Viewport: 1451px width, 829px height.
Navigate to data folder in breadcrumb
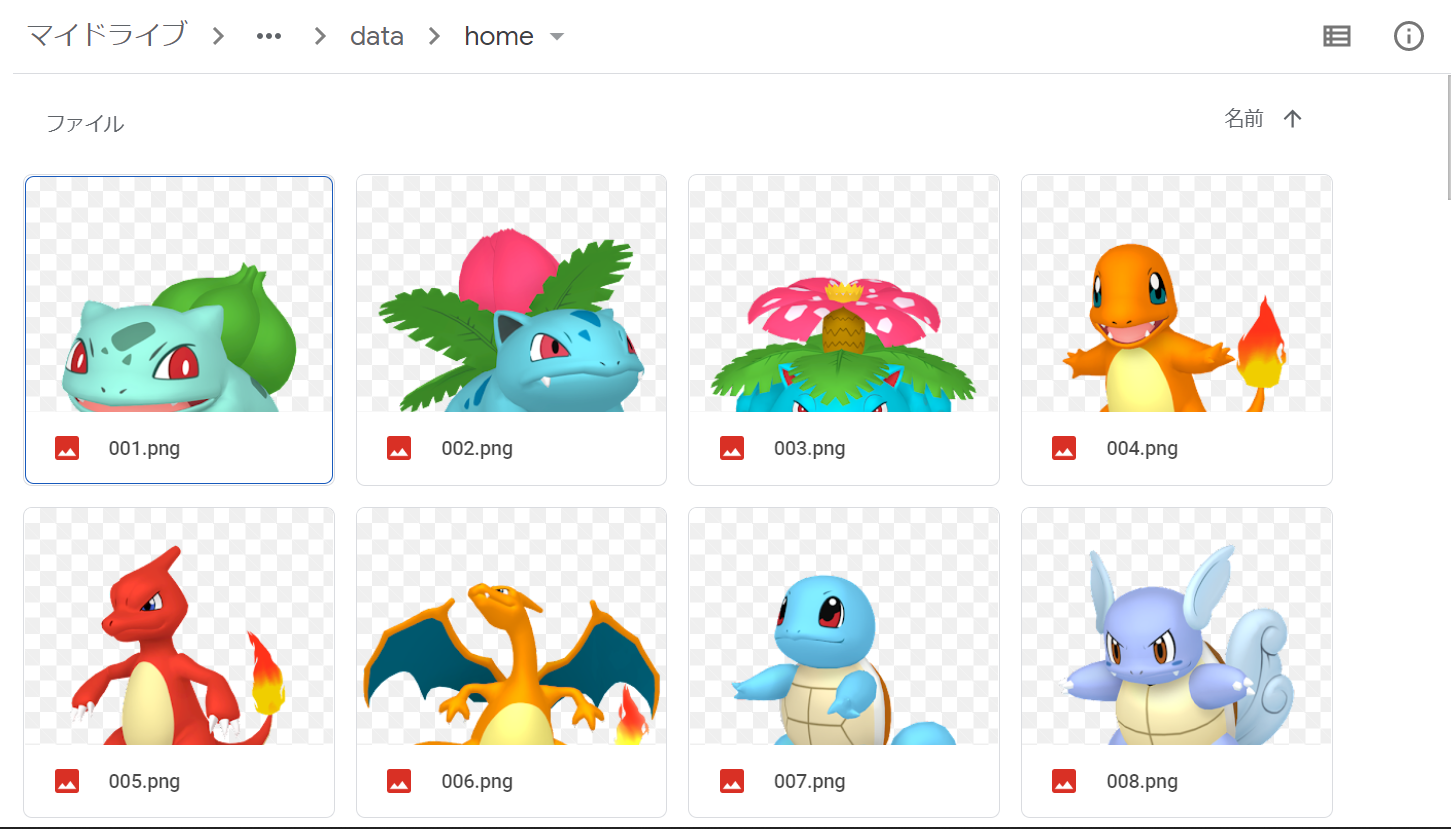coord(377,37)
